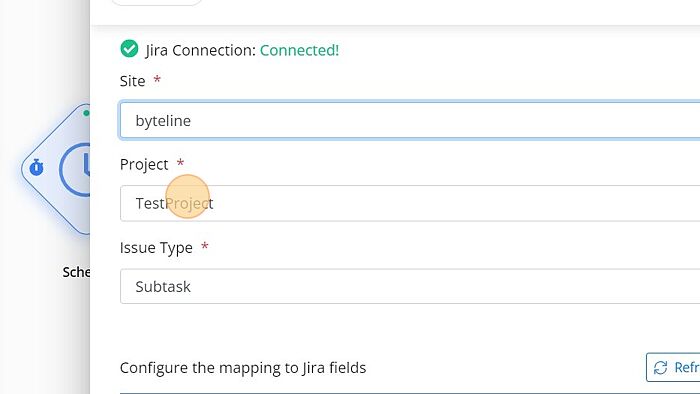The image size is (700, 394).
Task: Open the Project dropdown showing TestProject
Action: (x=409, y=203)
